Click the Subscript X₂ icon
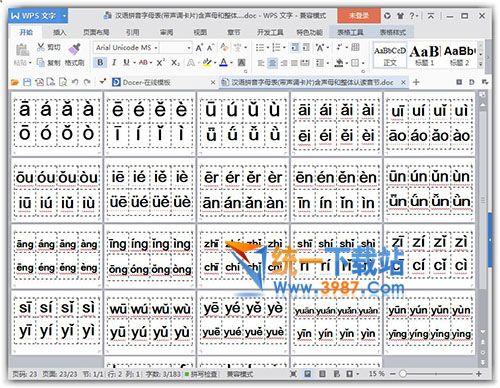Screen dimensions: 500x388 coord(175,62)
